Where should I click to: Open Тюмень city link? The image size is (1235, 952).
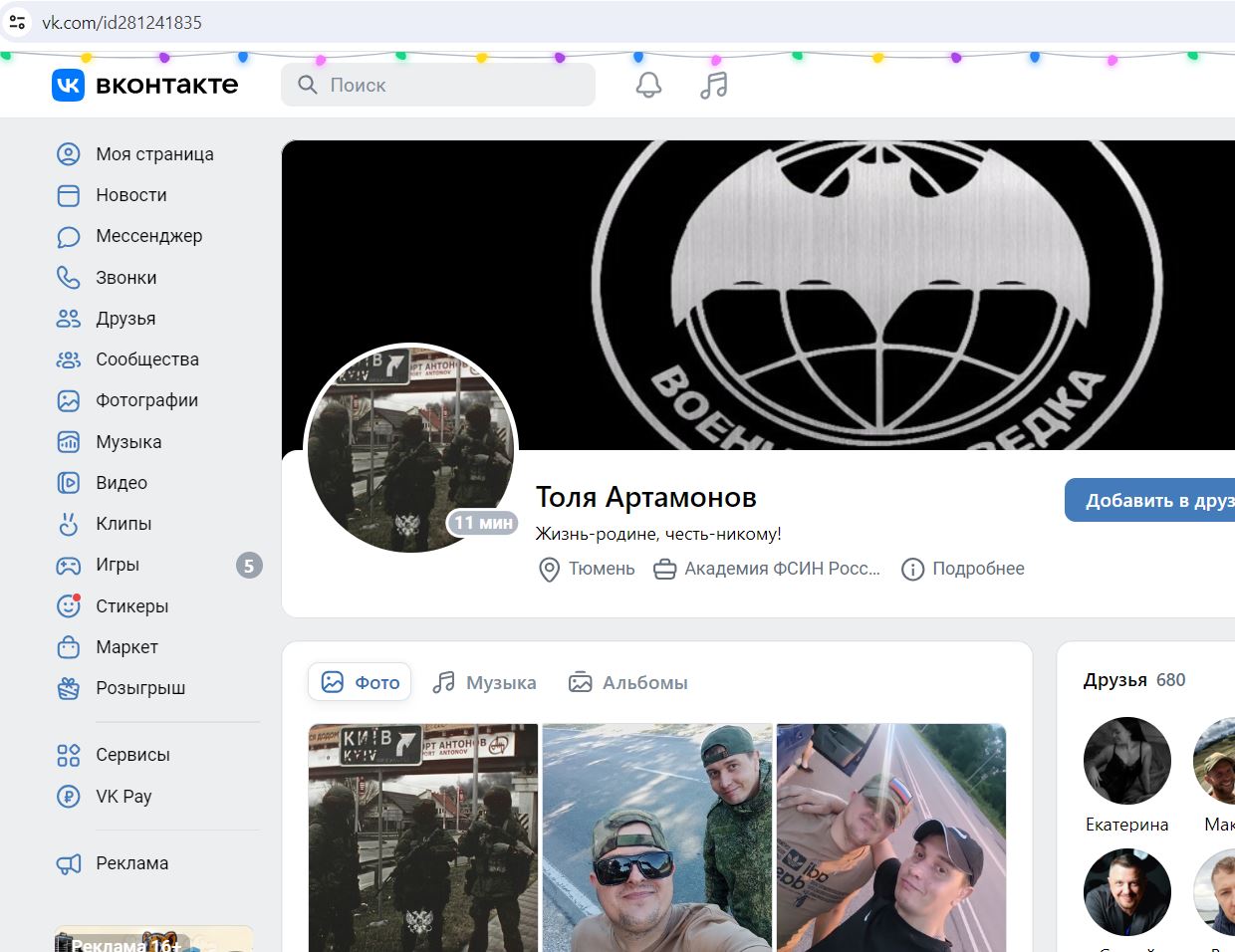pyautogui.click(x=602, y=569)
